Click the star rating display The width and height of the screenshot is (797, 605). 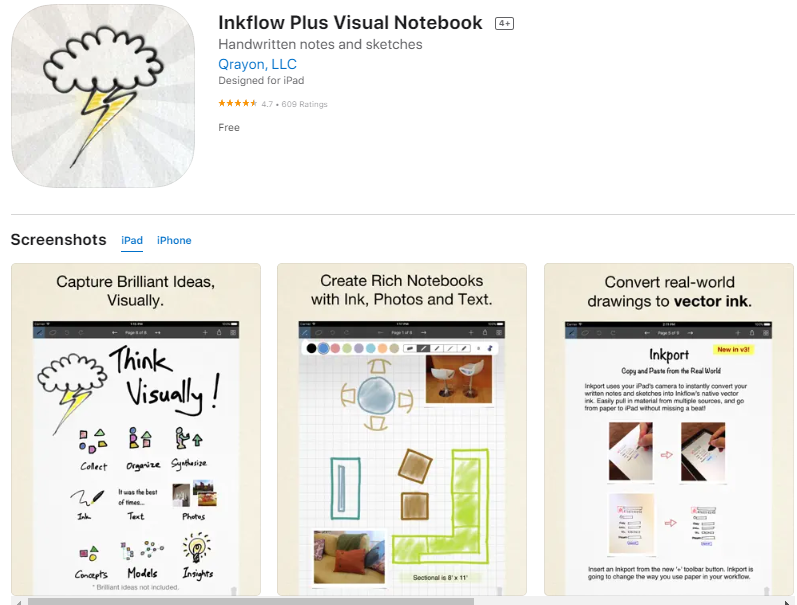point(237,104)
